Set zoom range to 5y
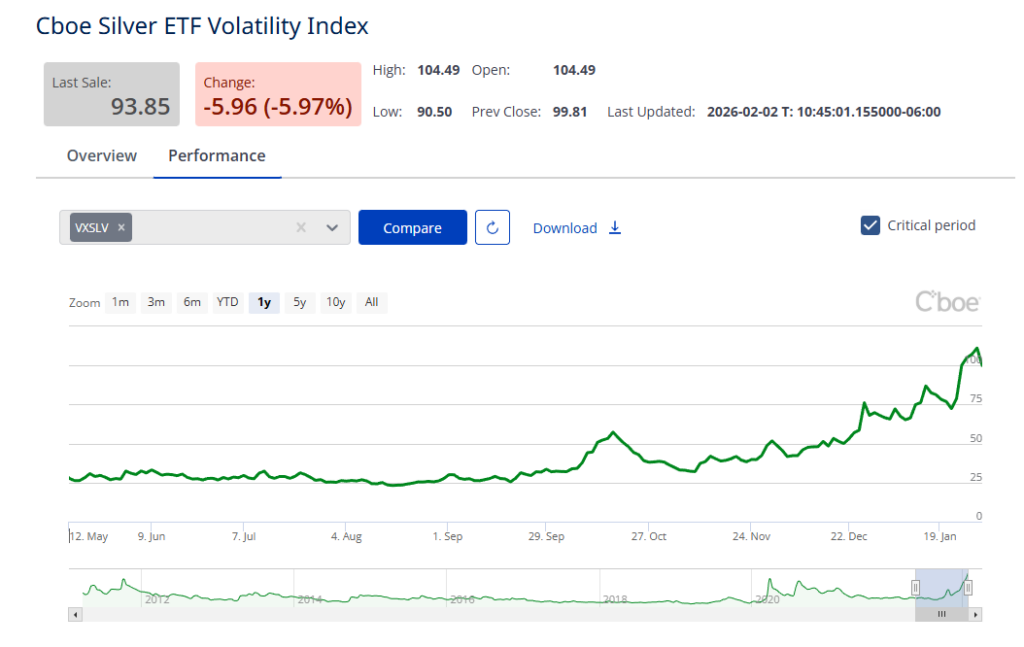 [299, 302]
